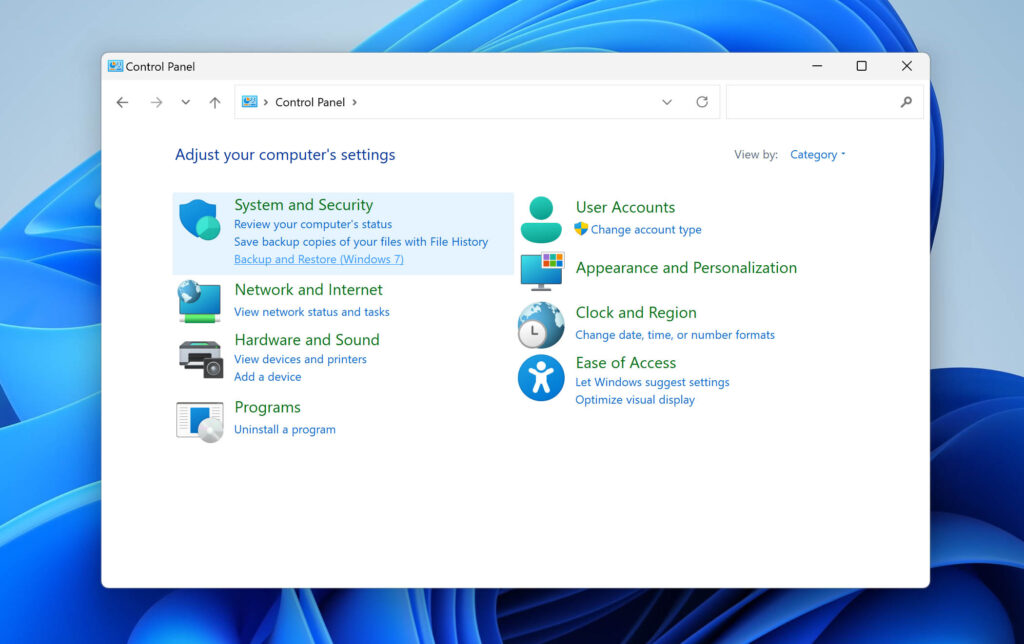Open the User Accounts person icon
The height and width of the screenshot is (644, 1024).
coord(541,219)
